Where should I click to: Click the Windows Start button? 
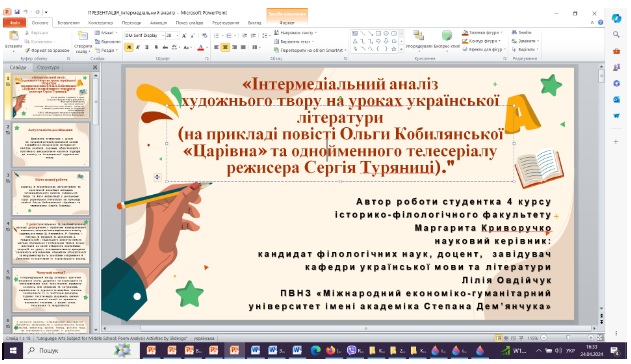[x=13, y=351]
